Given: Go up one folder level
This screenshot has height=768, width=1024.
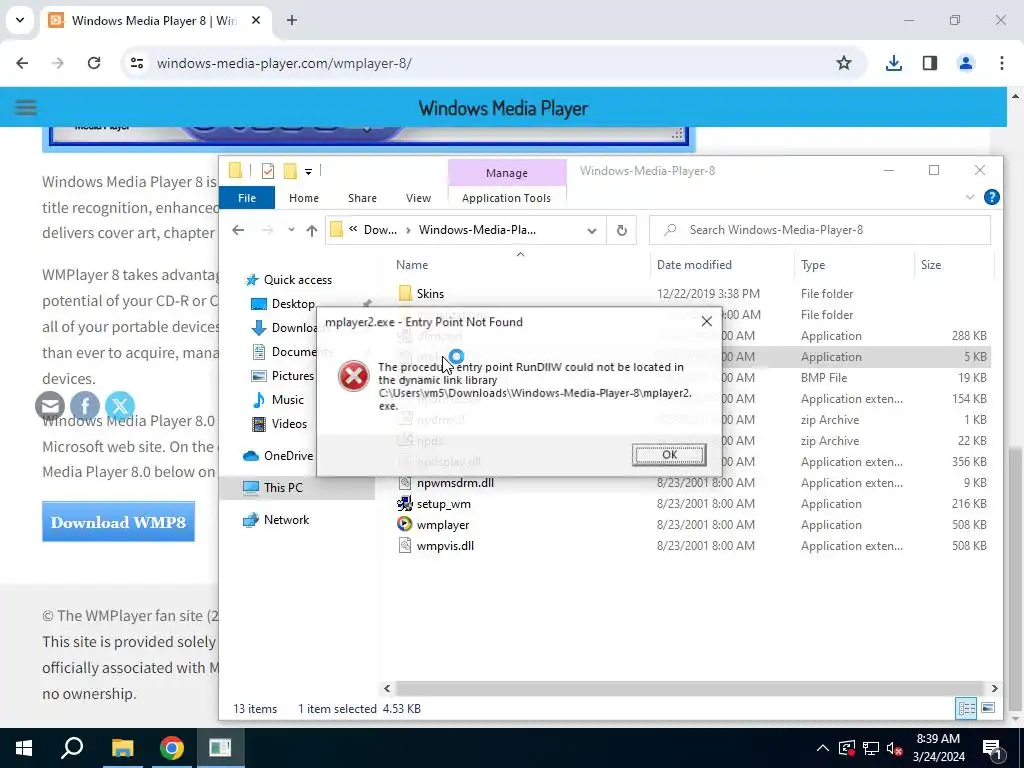Looking at the screenshot, I should point(312,230).
